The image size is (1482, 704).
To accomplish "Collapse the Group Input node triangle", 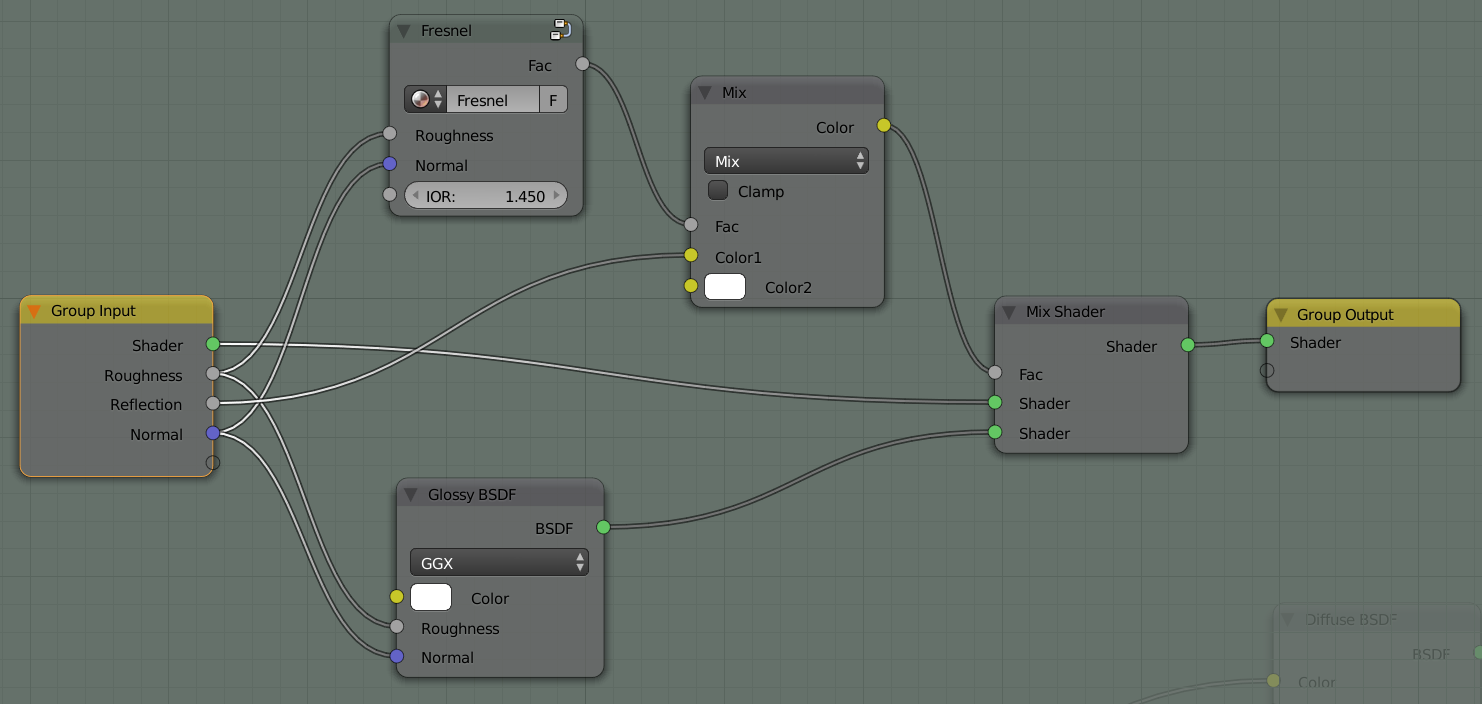I will 34,311.
